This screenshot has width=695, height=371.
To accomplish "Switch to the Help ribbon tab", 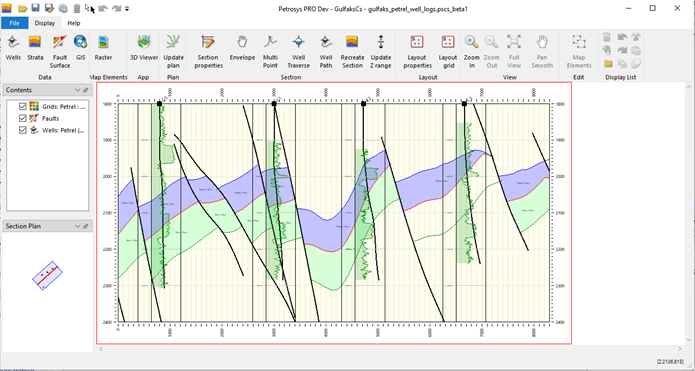I will click(x=74, y=23).
